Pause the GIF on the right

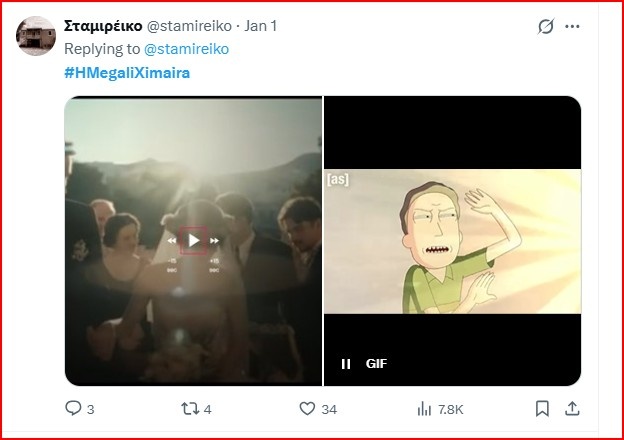click(346, 364)
